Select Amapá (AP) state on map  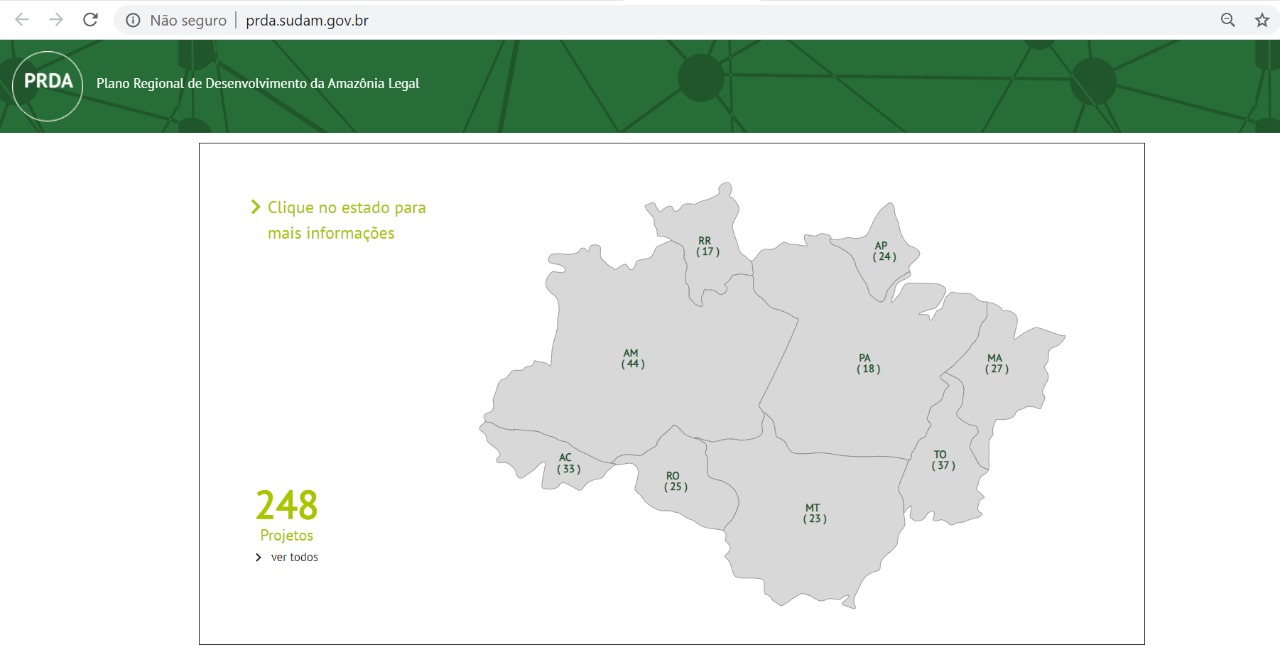[882, 251]
